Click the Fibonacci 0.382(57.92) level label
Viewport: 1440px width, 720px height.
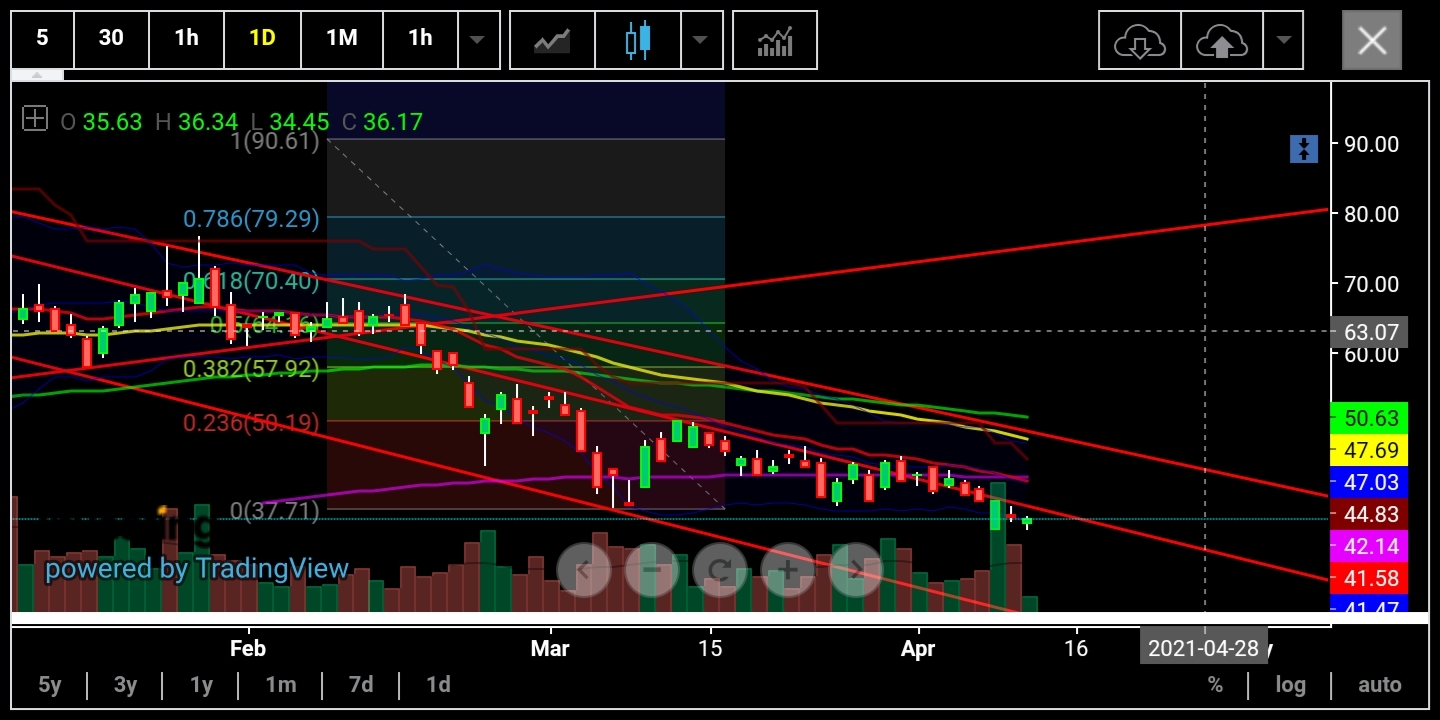coord(251,369)
